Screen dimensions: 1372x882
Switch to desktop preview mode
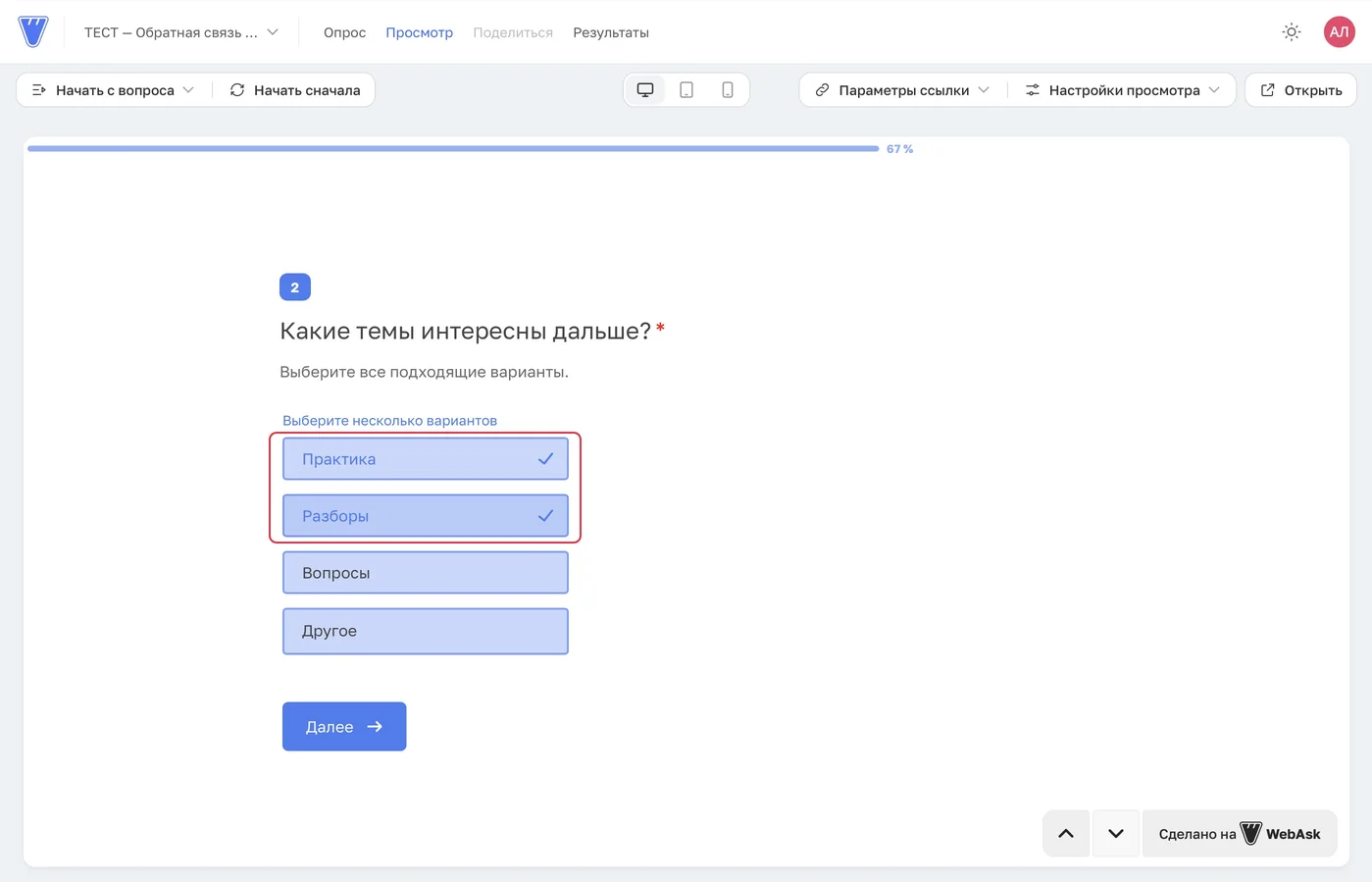645,90
